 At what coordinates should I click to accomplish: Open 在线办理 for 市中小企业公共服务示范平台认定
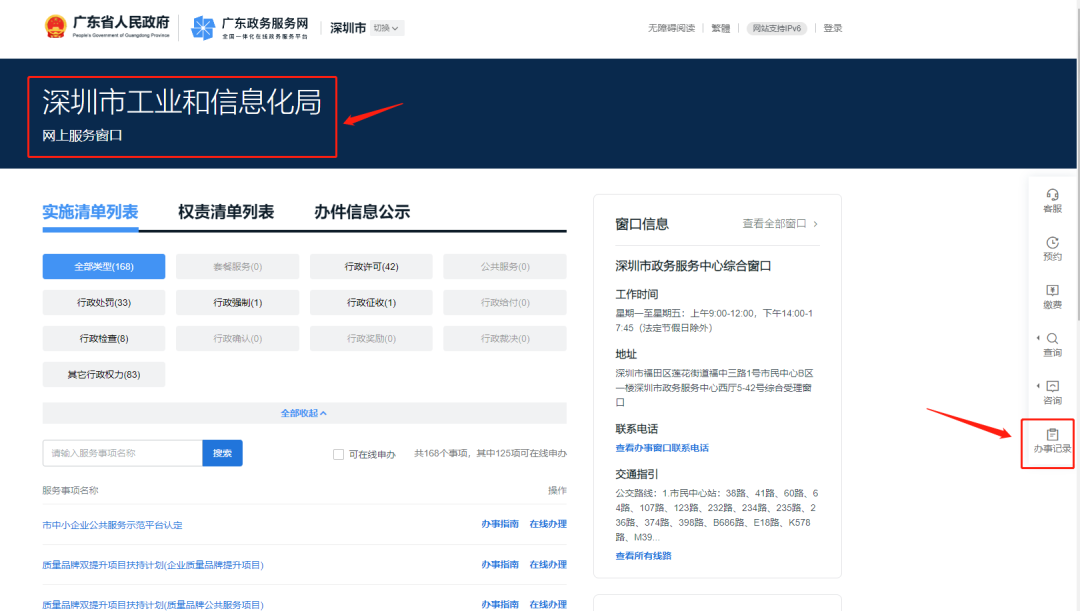pyautogui.click(x=548, y=524)
